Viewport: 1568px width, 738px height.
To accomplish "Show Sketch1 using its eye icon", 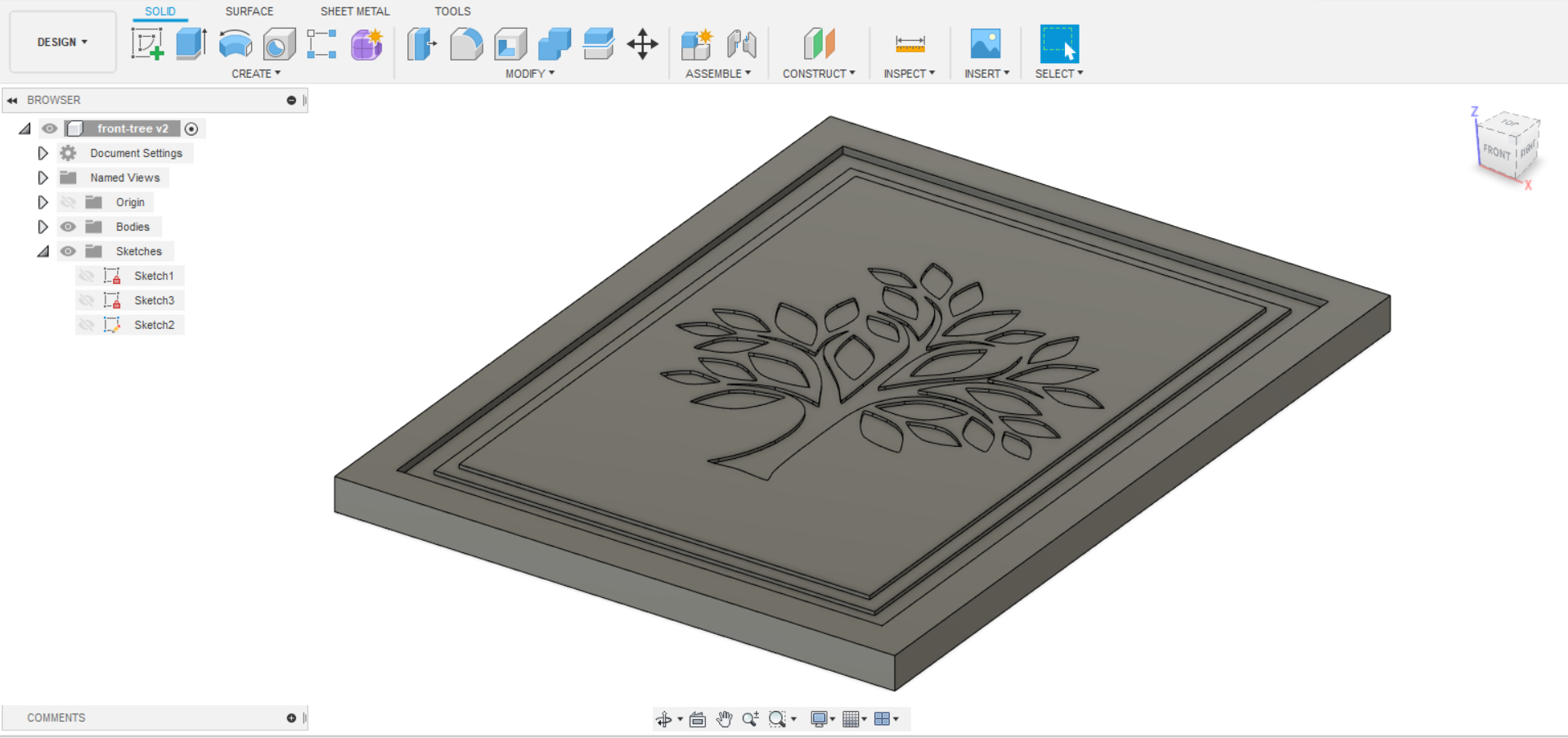I will (x=87, y=276).
